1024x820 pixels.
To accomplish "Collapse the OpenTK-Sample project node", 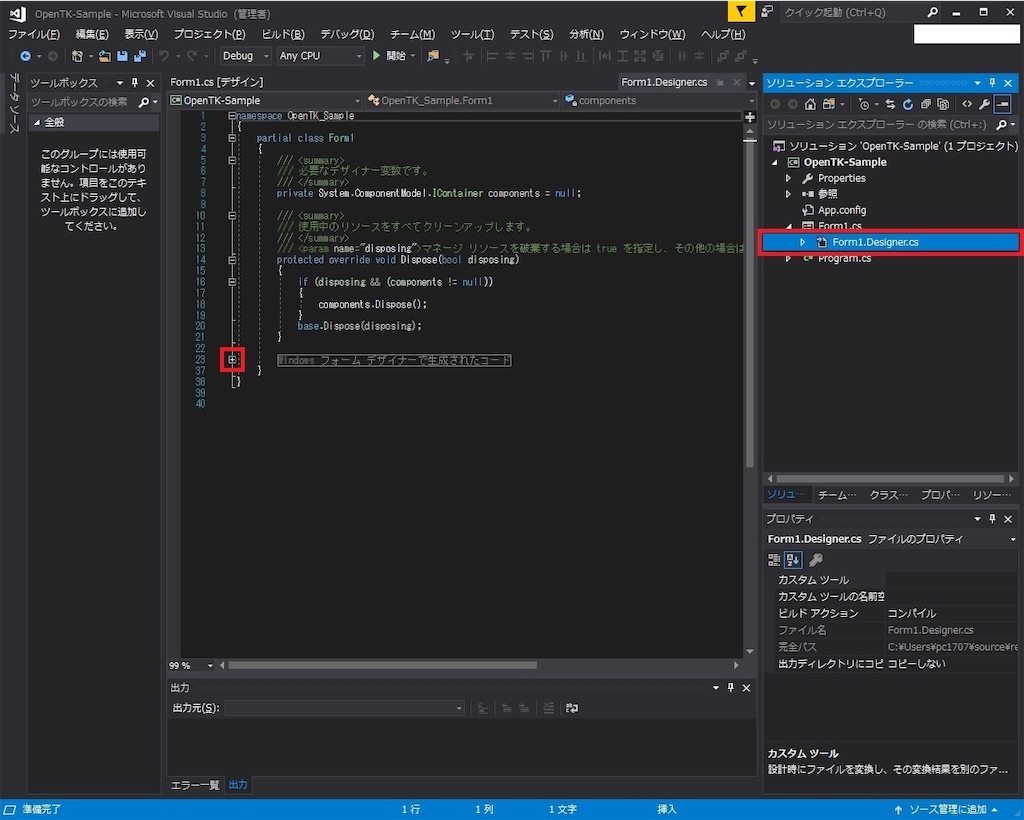I will [x=775, y=163].
